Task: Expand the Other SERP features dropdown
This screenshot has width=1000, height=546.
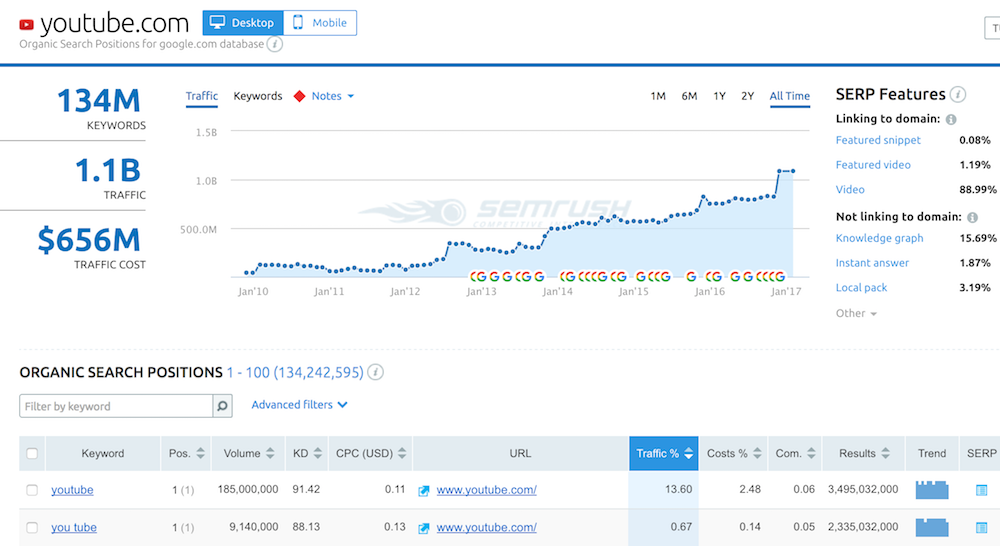Action: [857, 313]
